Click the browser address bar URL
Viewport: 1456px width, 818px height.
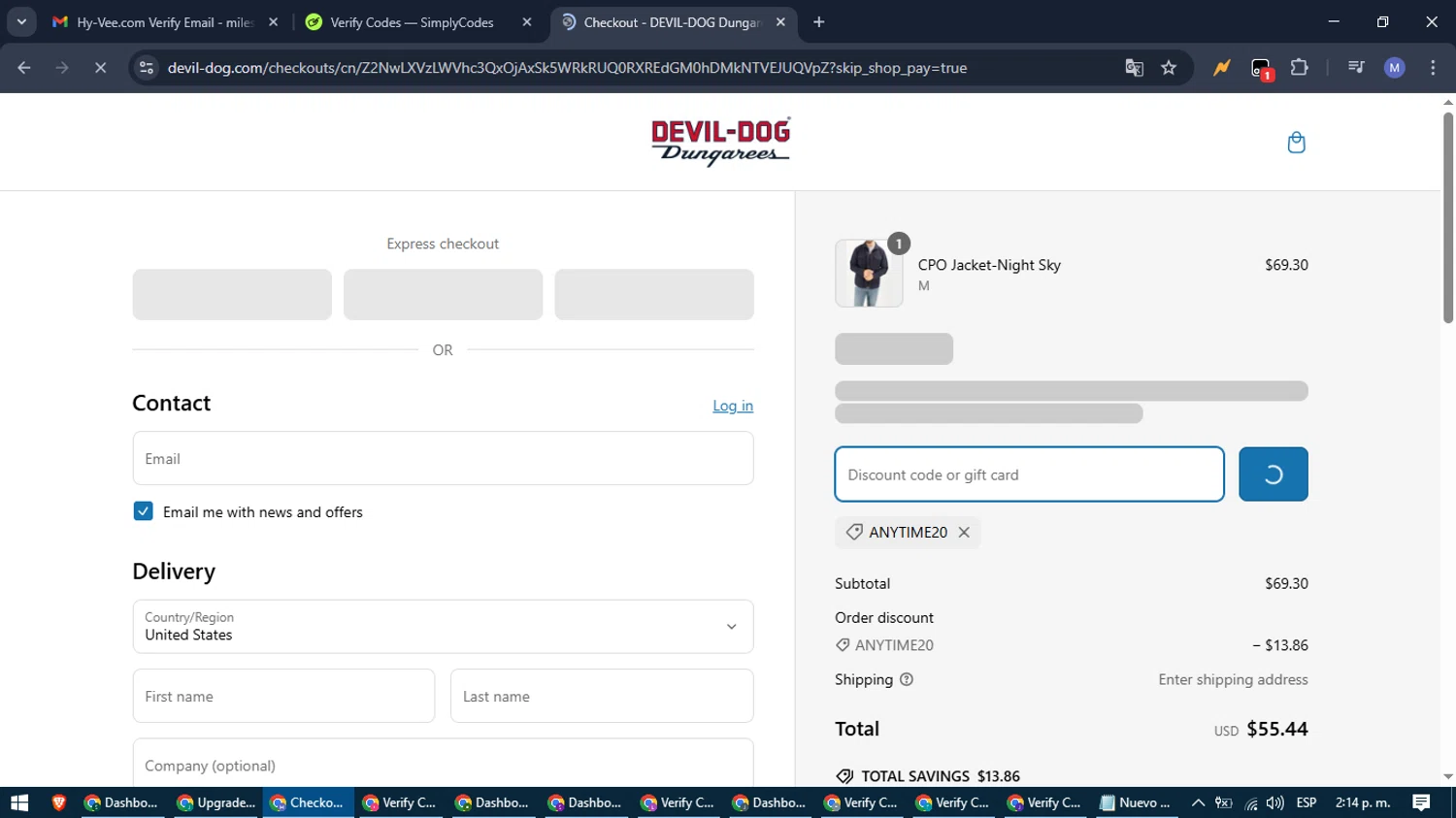[567, 68]
